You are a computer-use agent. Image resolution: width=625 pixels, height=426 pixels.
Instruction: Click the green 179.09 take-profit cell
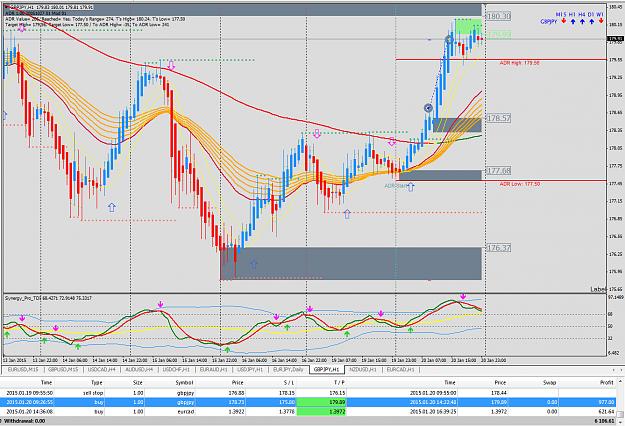pyautogui.click(x=321, y=402)
